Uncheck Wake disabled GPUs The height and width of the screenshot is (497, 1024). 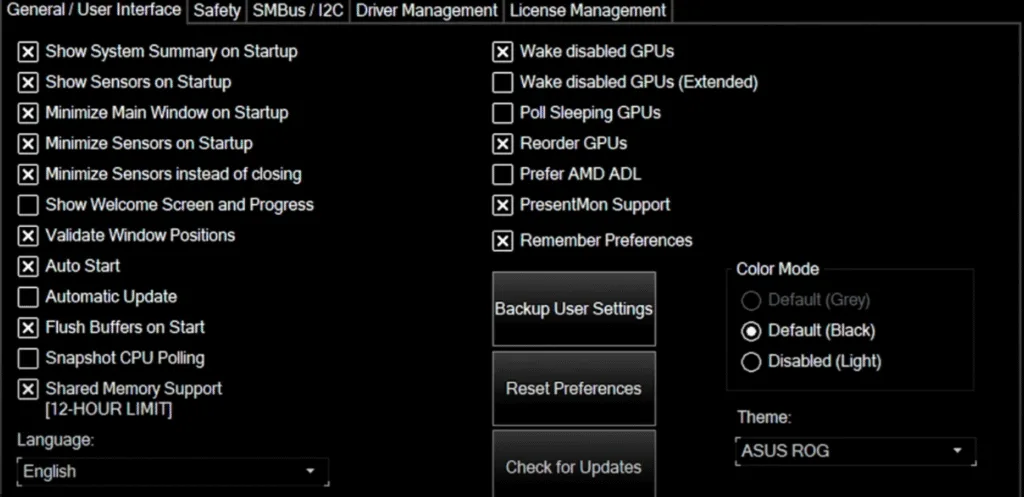tap(502, 52)
